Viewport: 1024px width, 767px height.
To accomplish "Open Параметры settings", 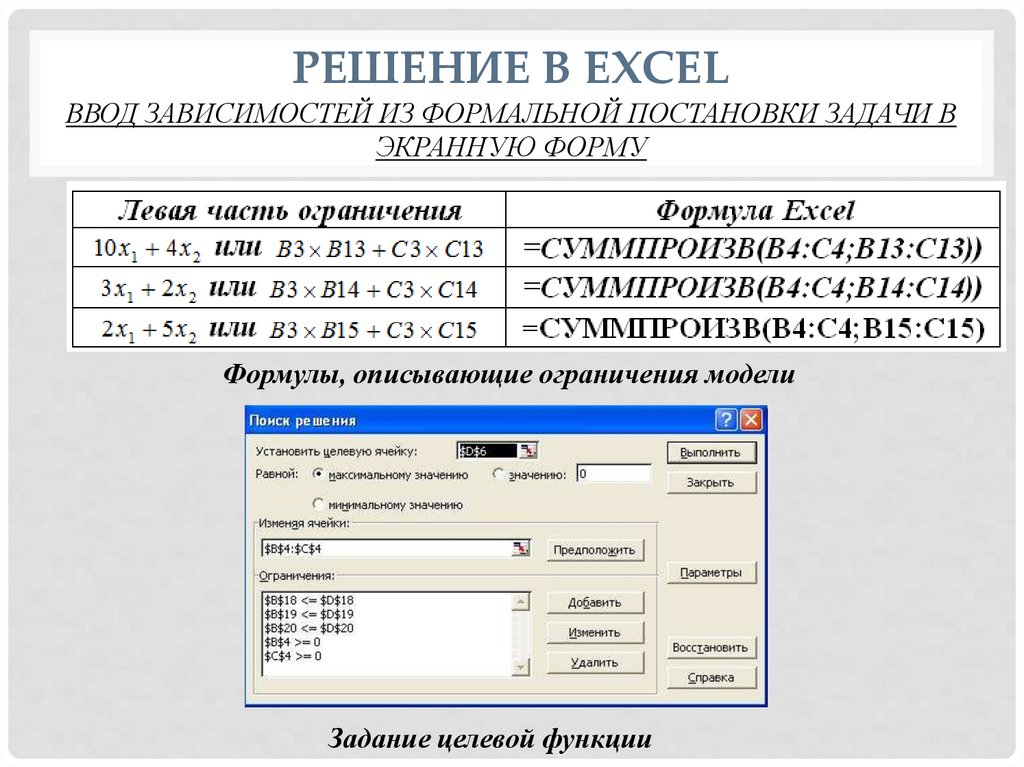I will (711, 573).
